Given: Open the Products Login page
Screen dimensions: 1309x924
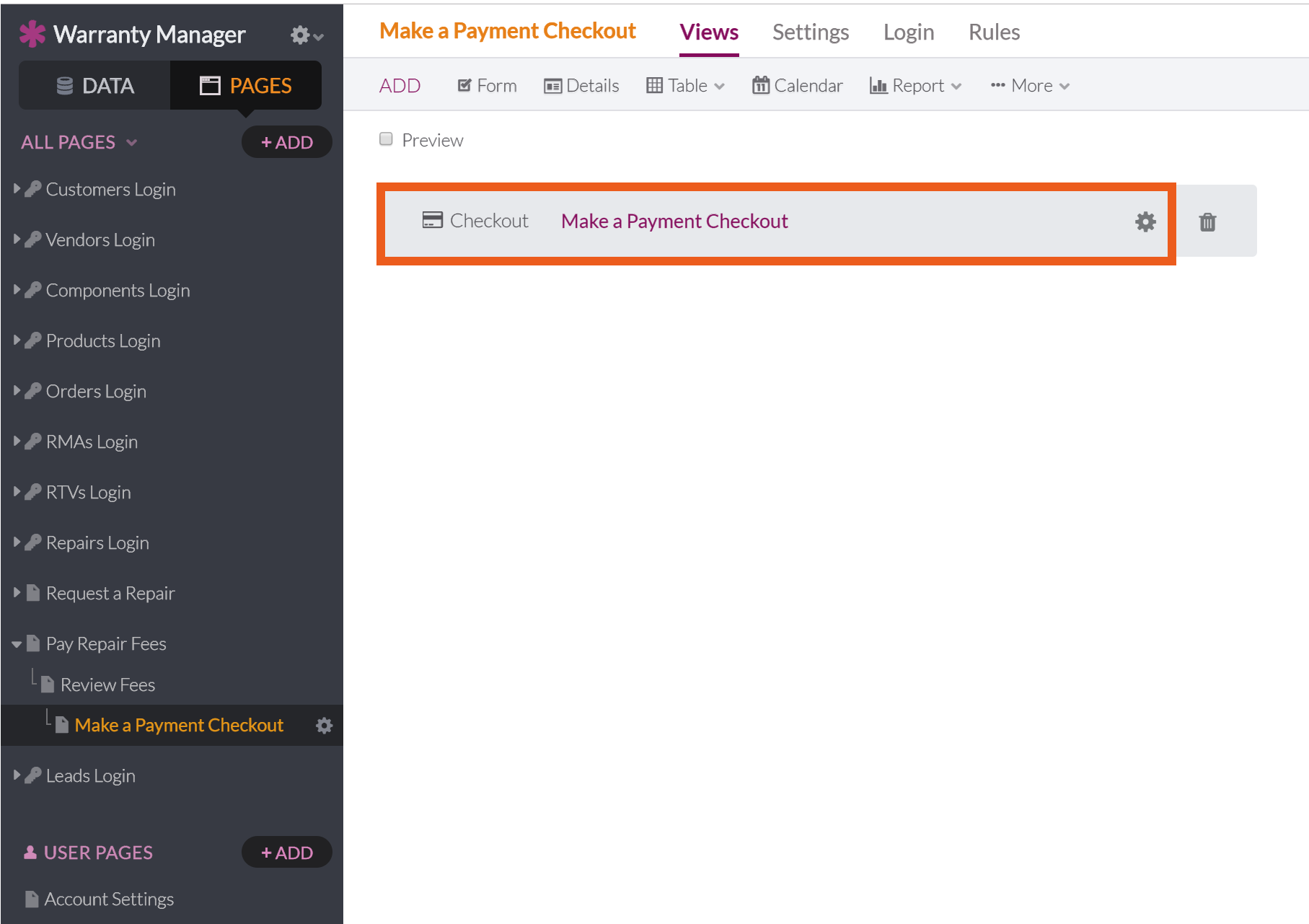Looking at the screenshot, I should [103, 340].
